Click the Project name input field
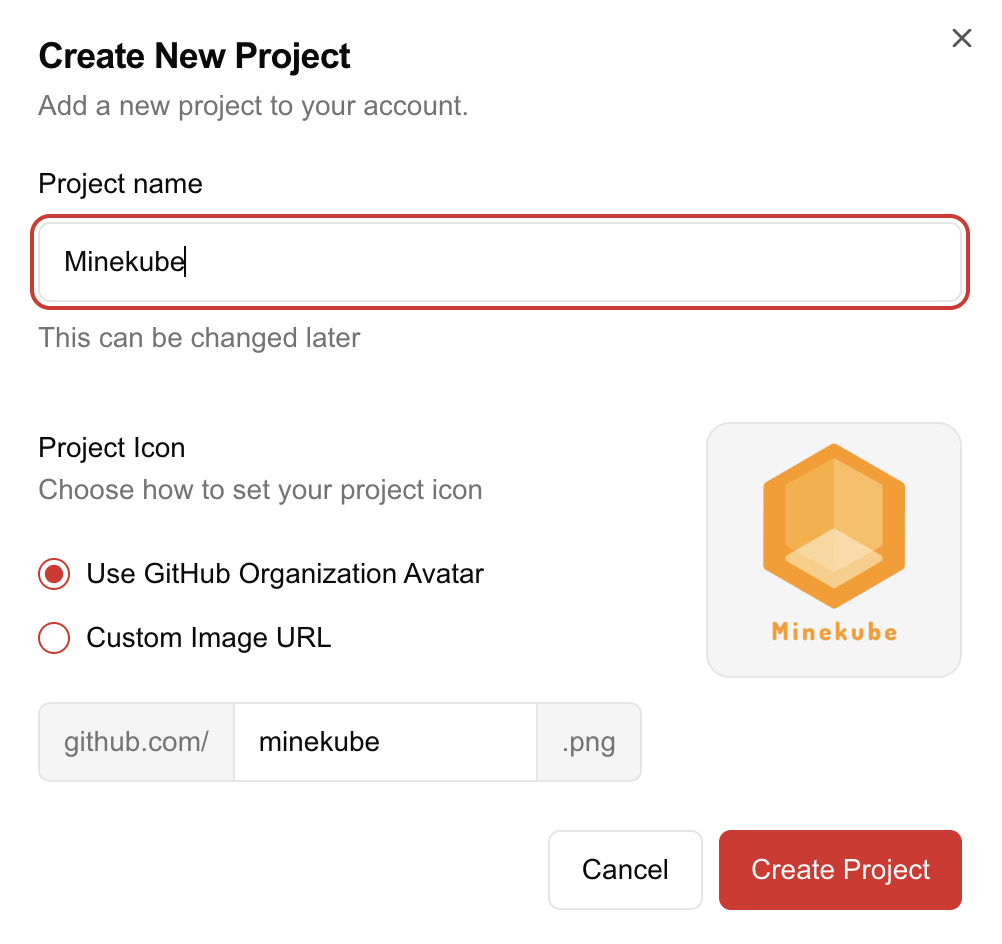1002x944 pixels. click(x=500, y=262)
